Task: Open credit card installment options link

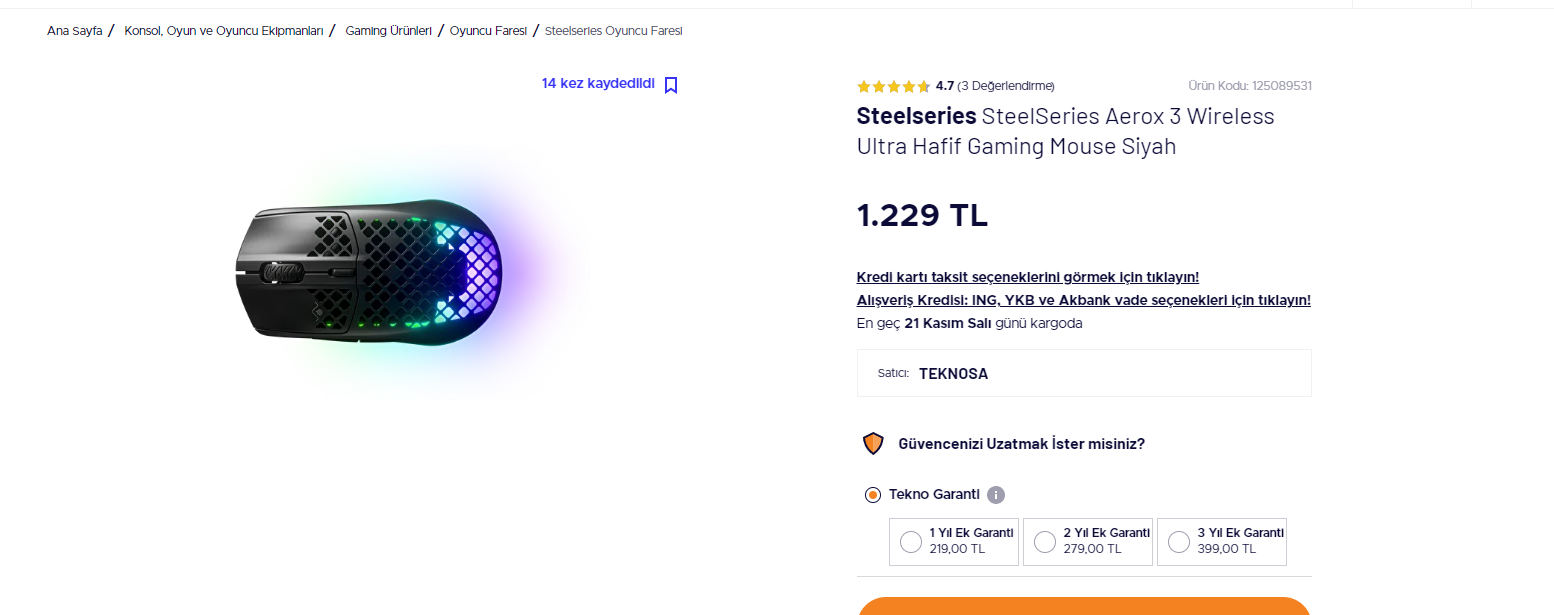Action: tap(1027, 277)
